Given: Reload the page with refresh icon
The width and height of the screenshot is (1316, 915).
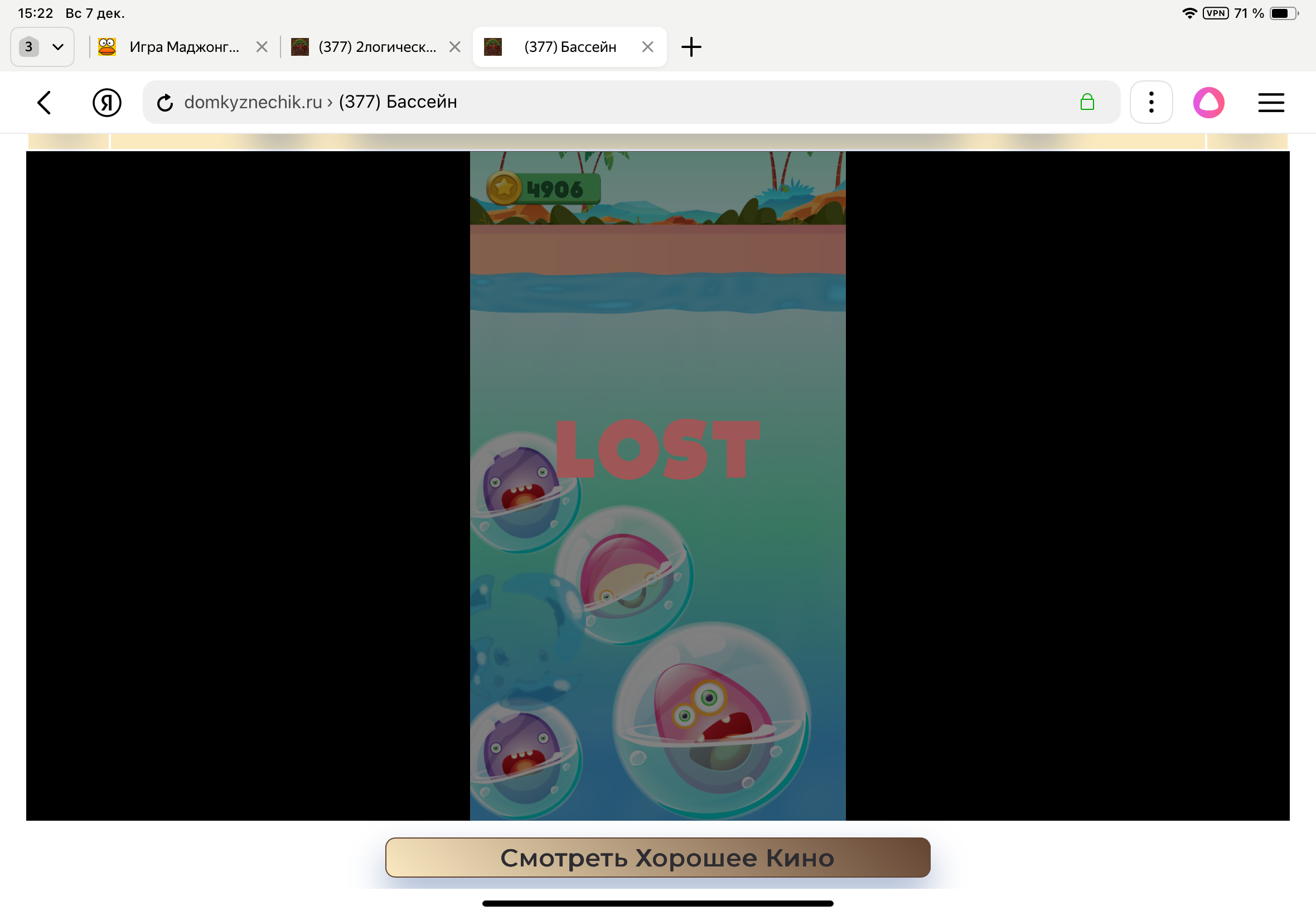Looking at the screenshot, I should coord(165,103).
